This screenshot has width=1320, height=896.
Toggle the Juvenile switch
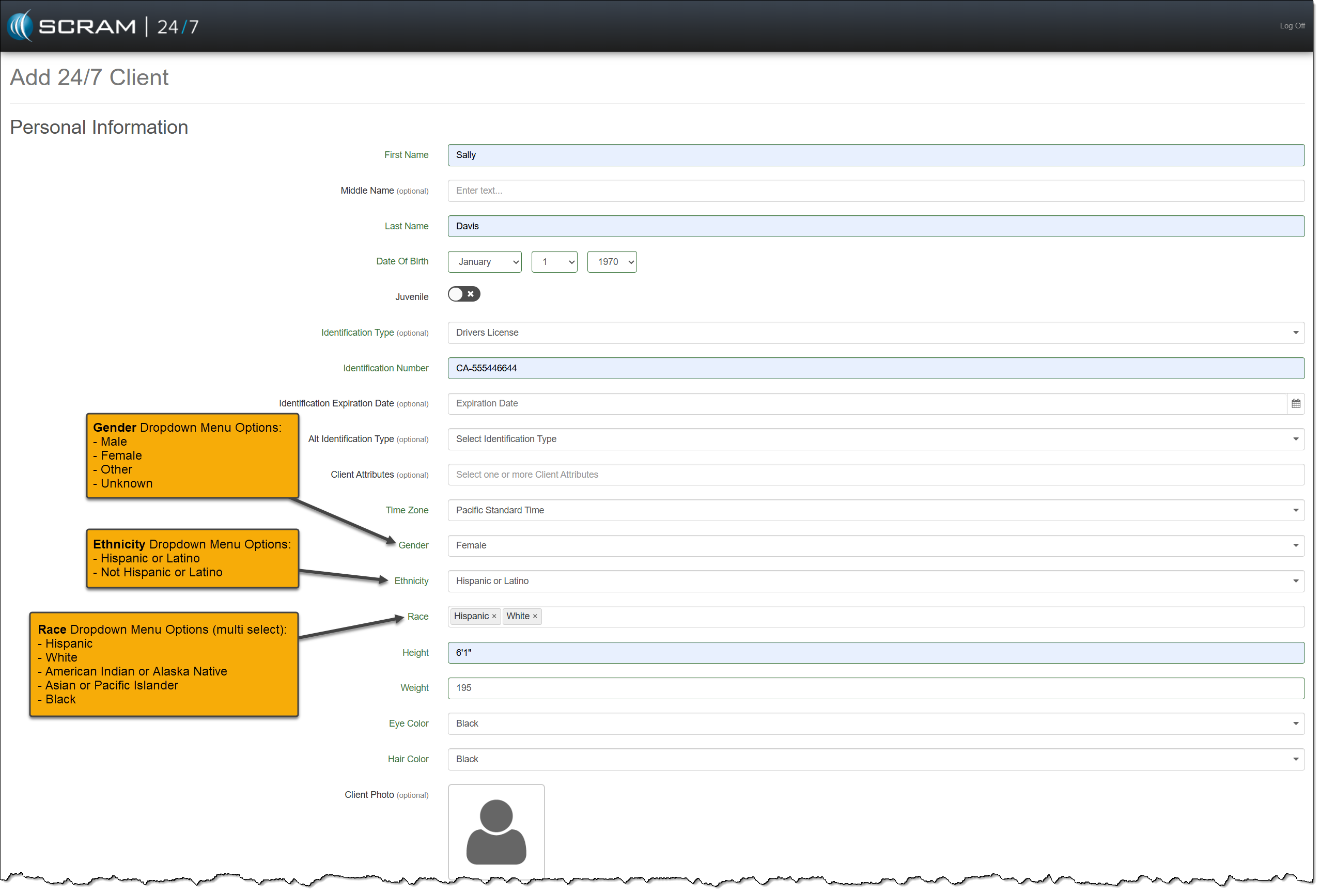[463, 294]
